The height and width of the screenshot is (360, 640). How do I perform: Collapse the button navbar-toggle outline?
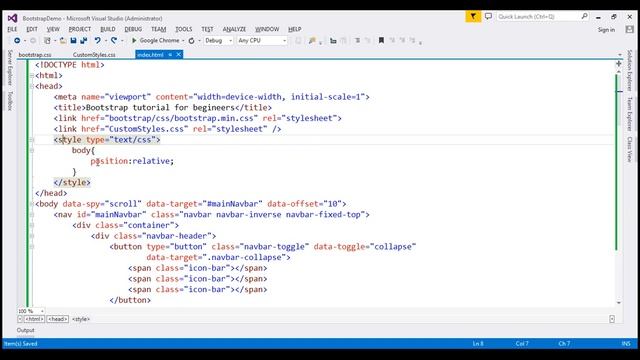32,247
